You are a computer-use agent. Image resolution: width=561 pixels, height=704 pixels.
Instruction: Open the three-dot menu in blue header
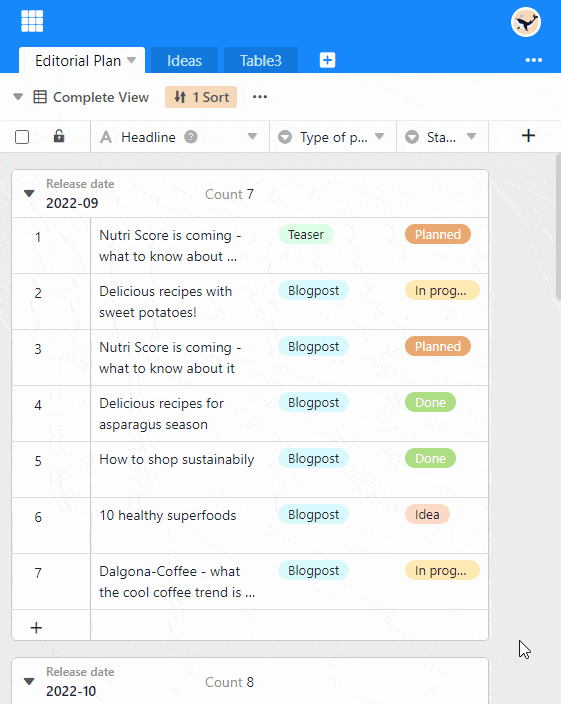pyautogui.click(x=534, y=60)
